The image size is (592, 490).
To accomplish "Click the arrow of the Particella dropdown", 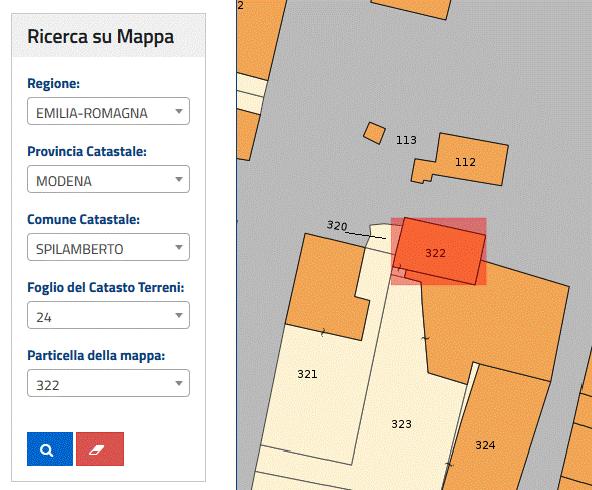I will [x=179, y=383].
